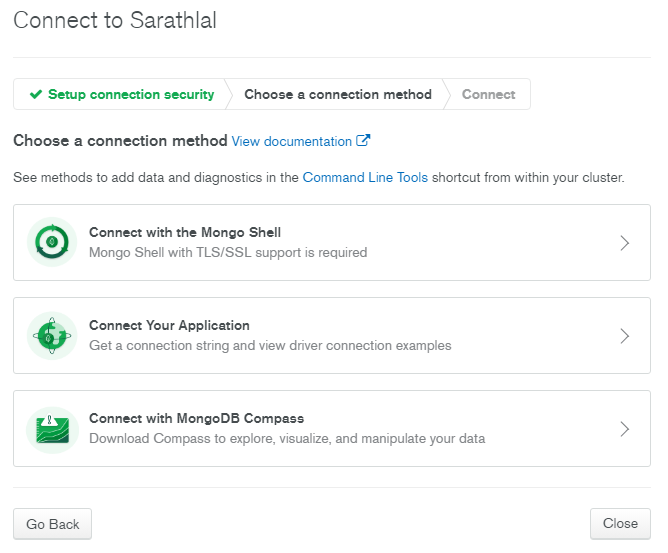Click the Mongo Shell circular icon
Screen dimensions: 668x553
pos(52,242)
